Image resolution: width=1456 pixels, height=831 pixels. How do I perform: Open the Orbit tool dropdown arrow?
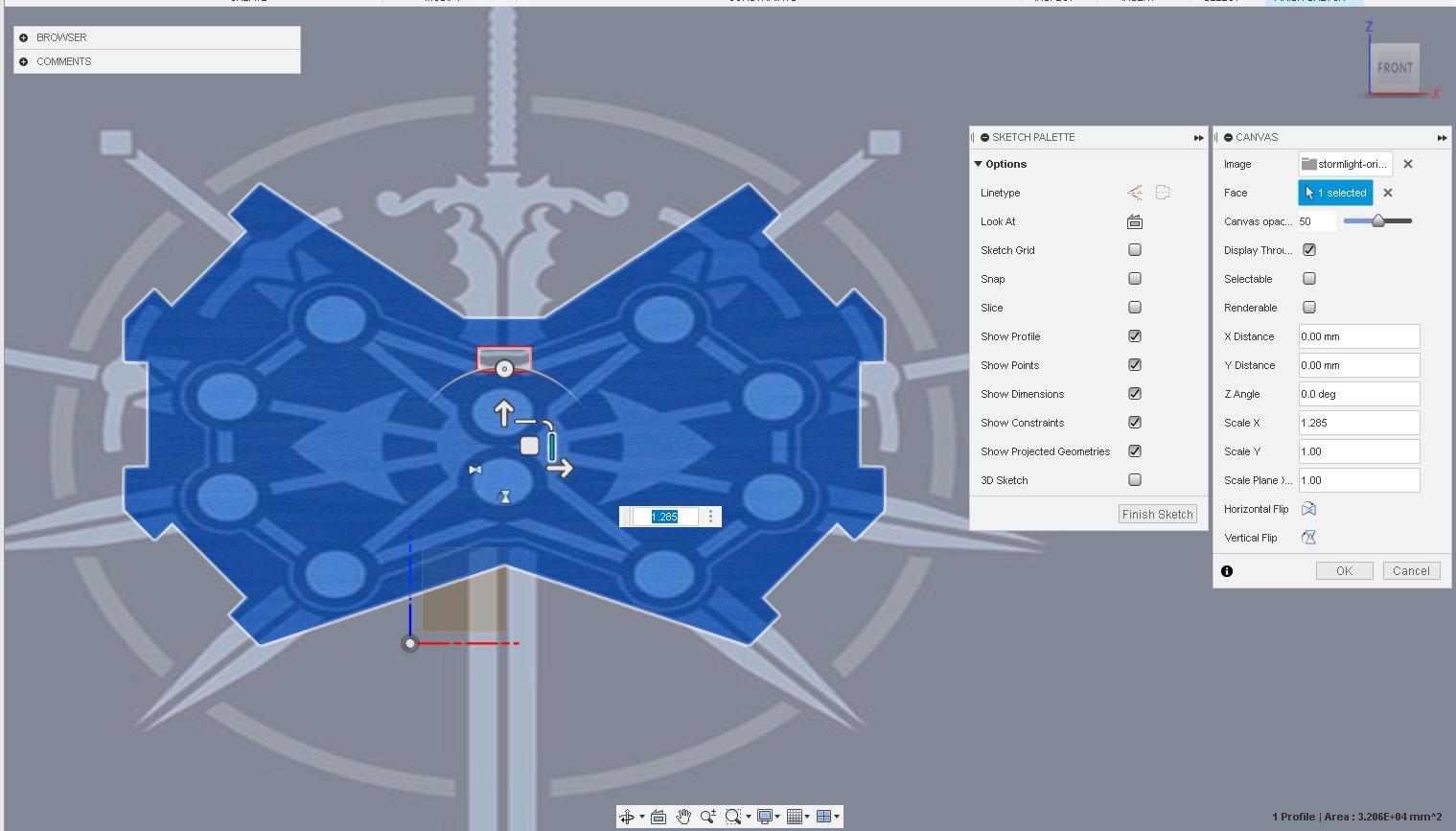[x=641, y=818]
